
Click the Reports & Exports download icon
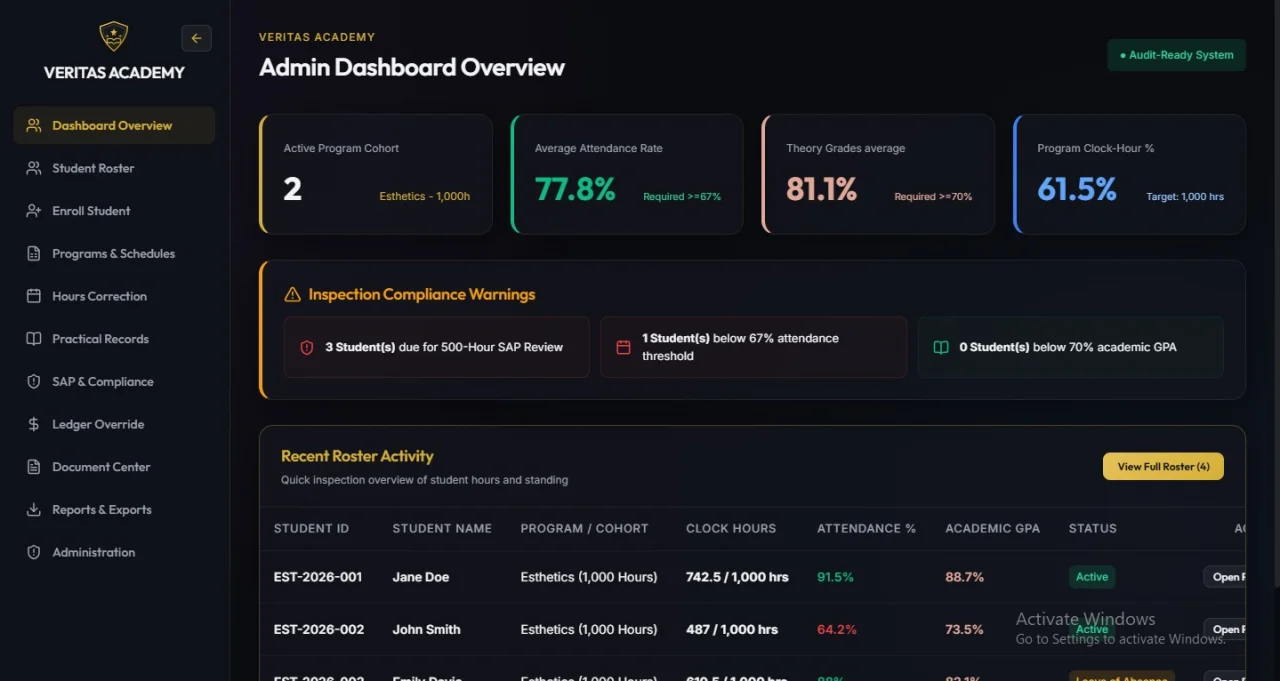pos(34,510)
